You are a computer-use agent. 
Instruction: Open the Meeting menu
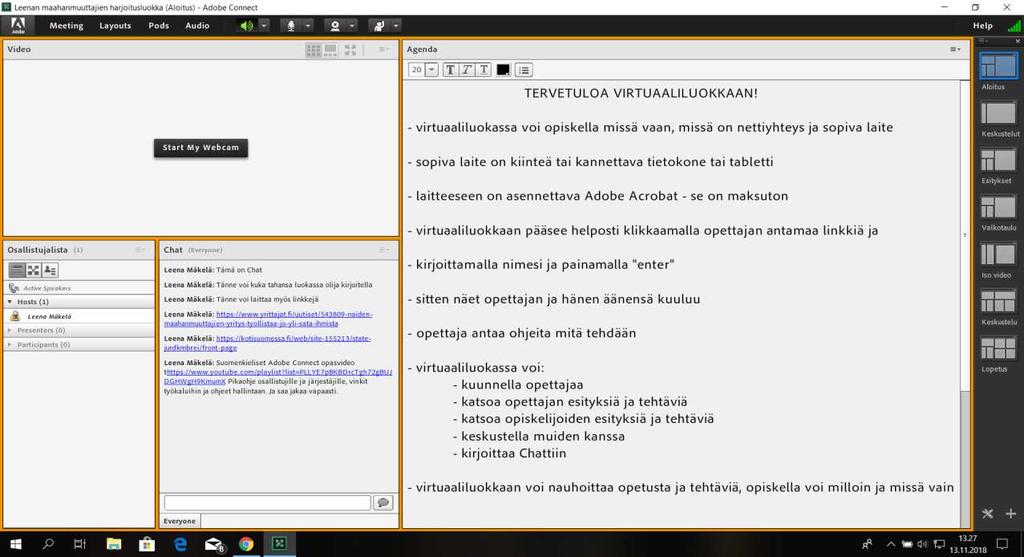click(x=66, y=25)
